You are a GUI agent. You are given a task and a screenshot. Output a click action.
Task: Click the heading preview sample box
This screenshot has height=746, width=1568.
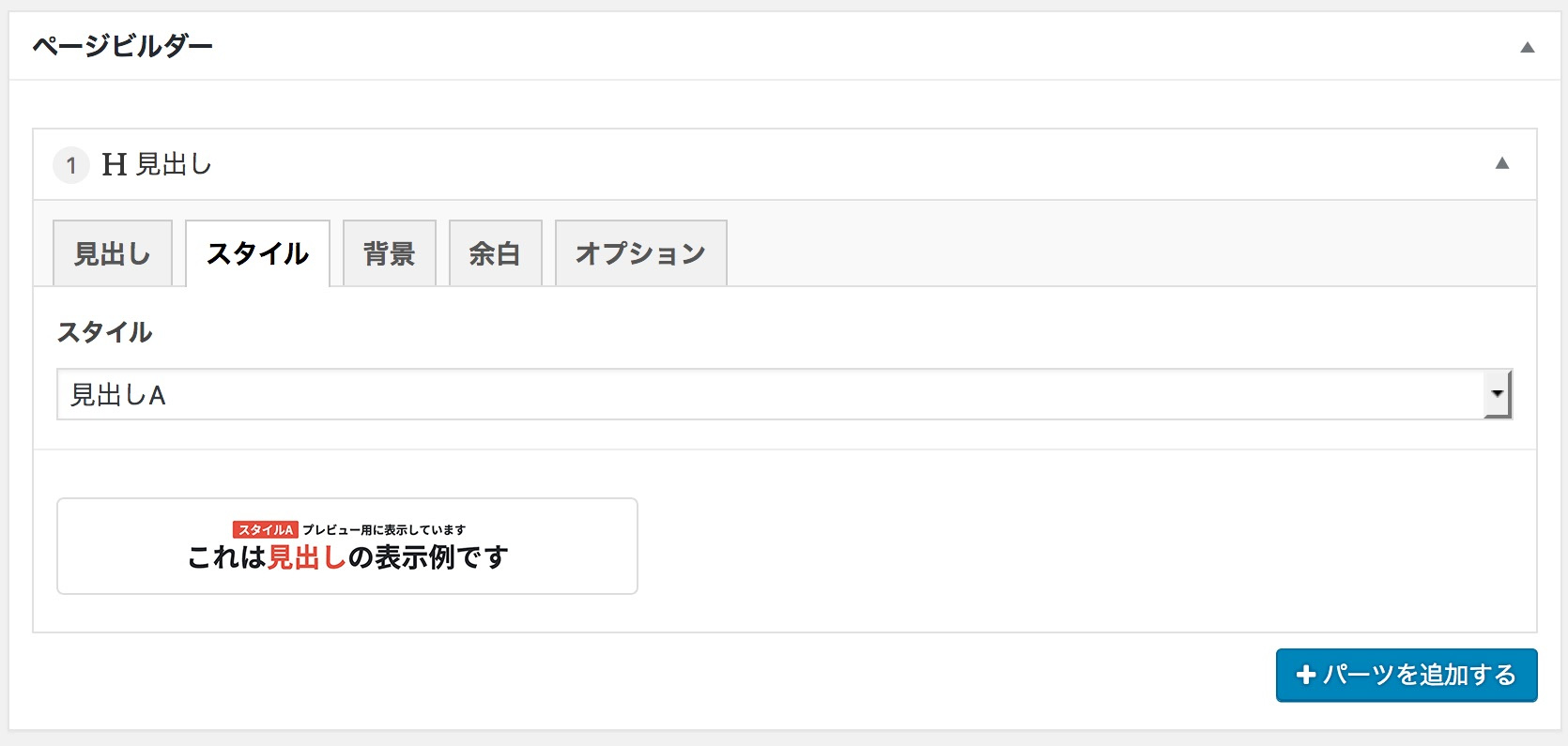click(x=347, y=546)
